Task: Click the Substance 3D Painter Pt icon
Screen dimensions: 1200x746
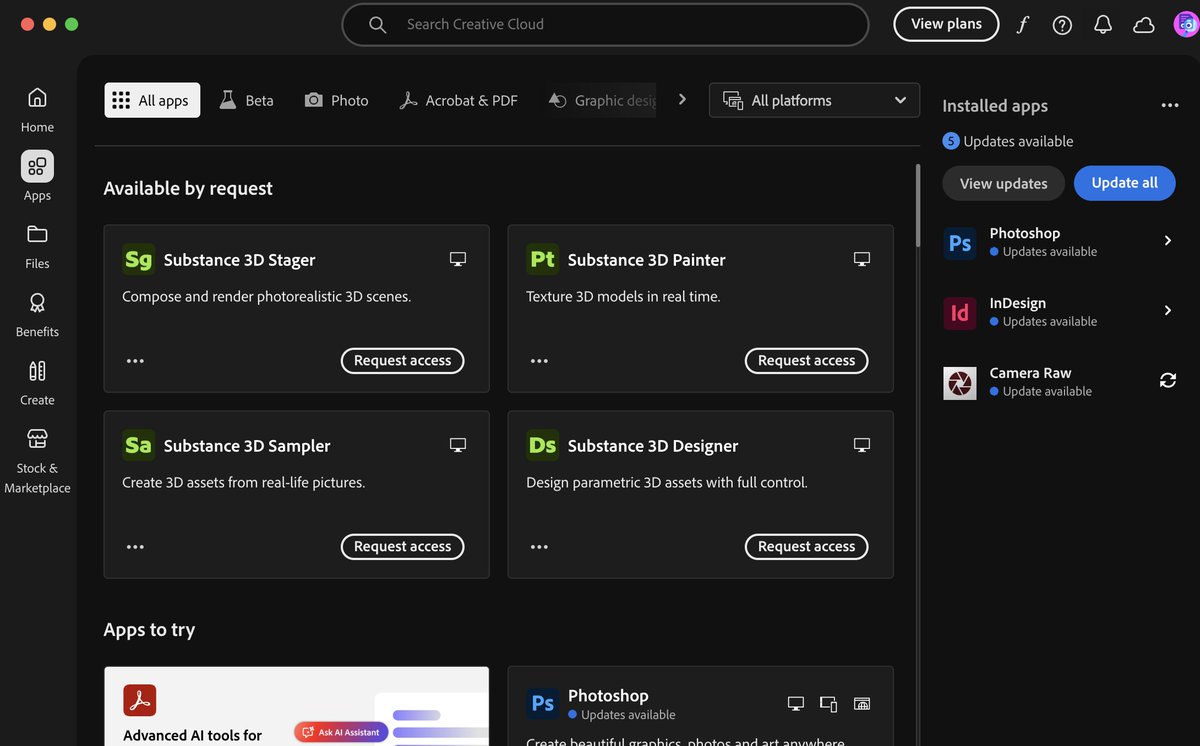Action: tap(542, 259)
